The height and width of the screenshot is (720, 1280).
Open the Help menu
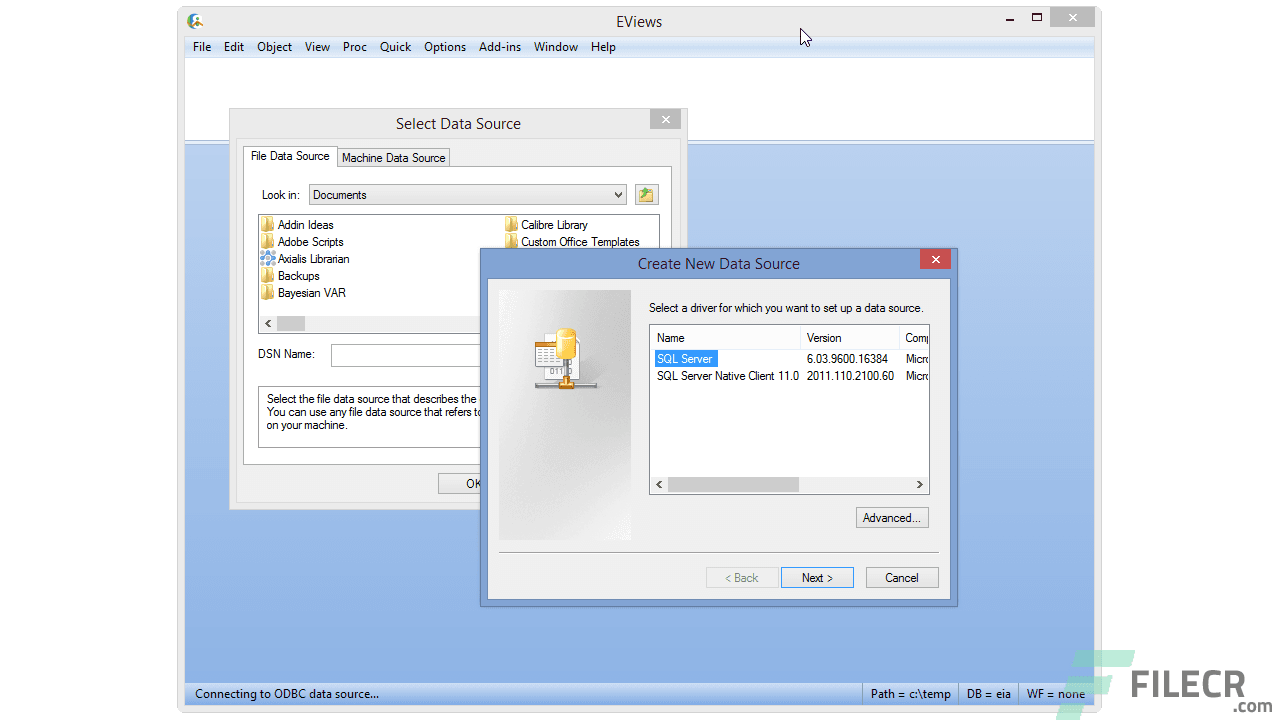pyautogui.click(x=603, y=47)
